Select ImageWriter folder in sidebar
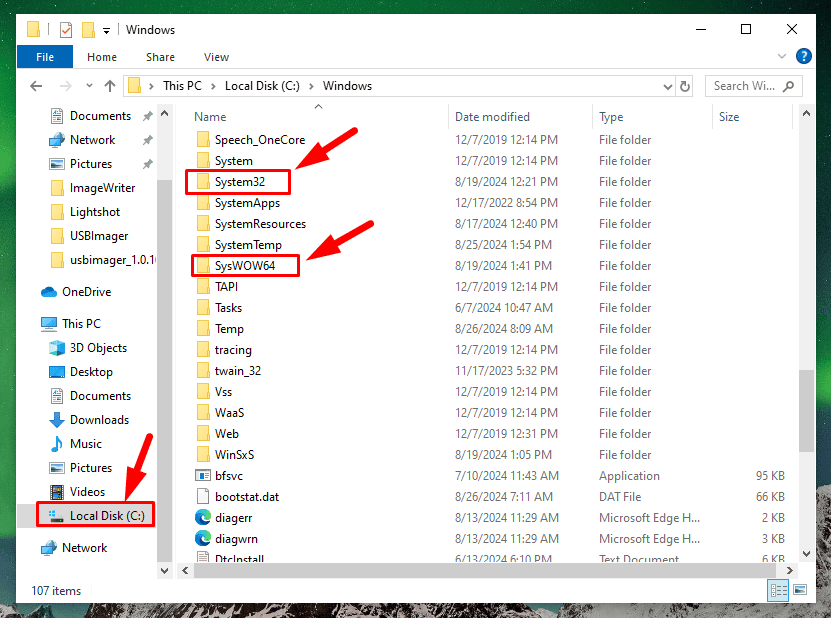831x618 pixels. tap(102, 188)
